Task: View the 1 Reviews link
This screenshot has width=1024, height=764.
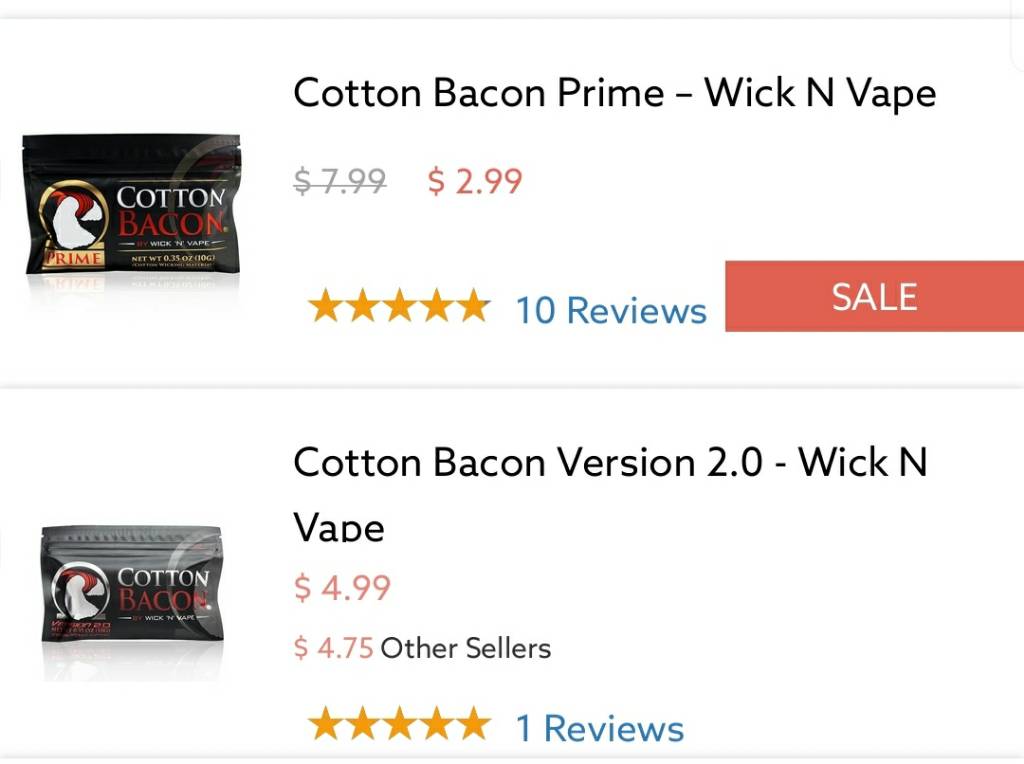Action: pyautogui.click(x=599, y=728)
